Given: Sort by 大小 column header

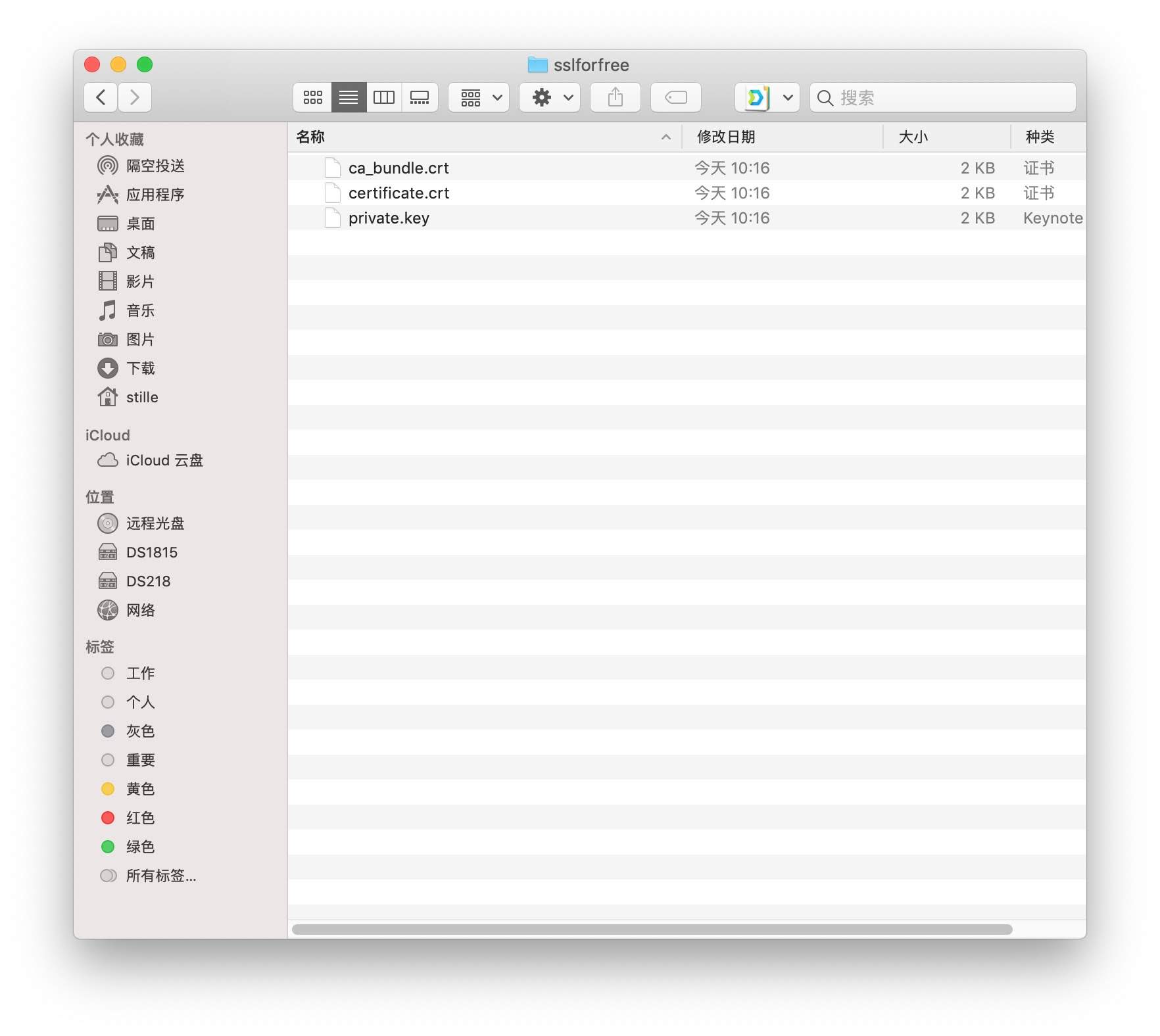Looking at the screenshot, I should [913, 137].
